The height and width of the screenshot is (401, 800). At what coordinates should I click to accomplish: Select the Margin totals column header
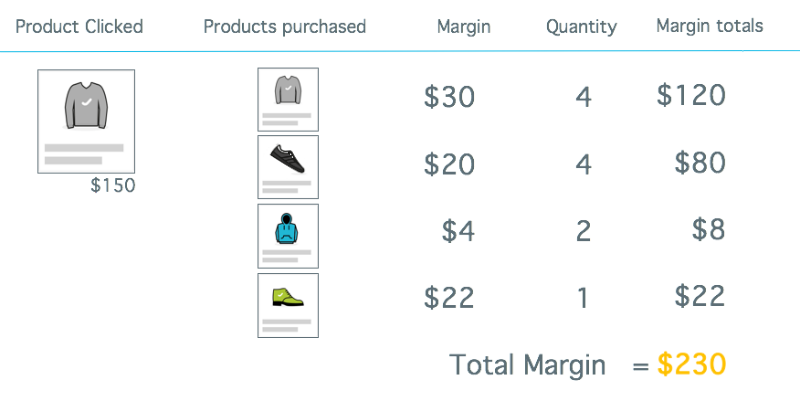[x=710, y=26]
